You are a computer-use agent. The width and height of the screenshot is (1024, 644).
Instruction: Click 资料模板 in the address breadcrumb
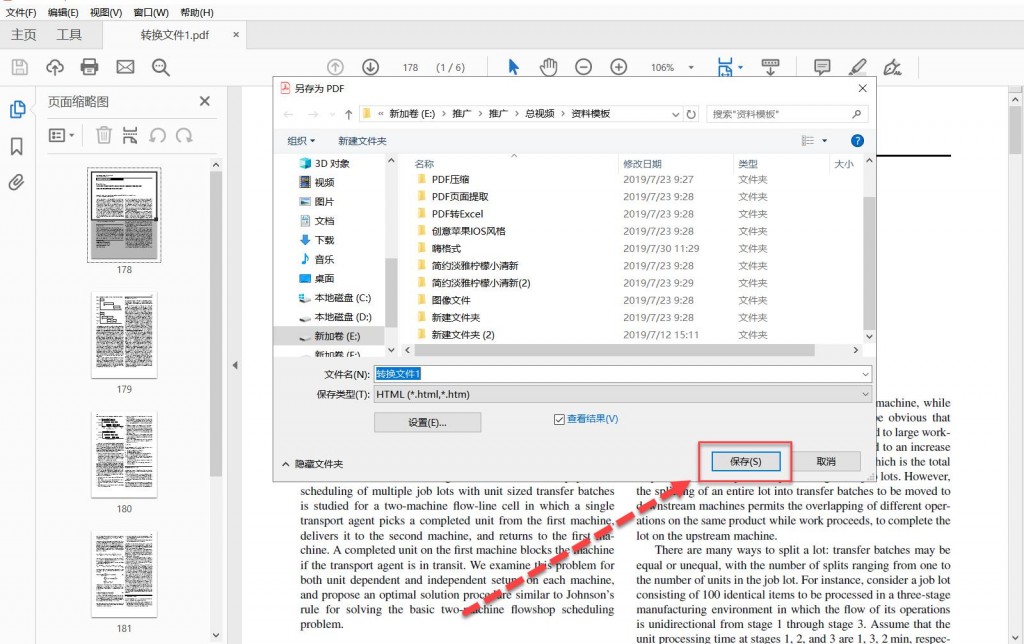pos(591,114)
